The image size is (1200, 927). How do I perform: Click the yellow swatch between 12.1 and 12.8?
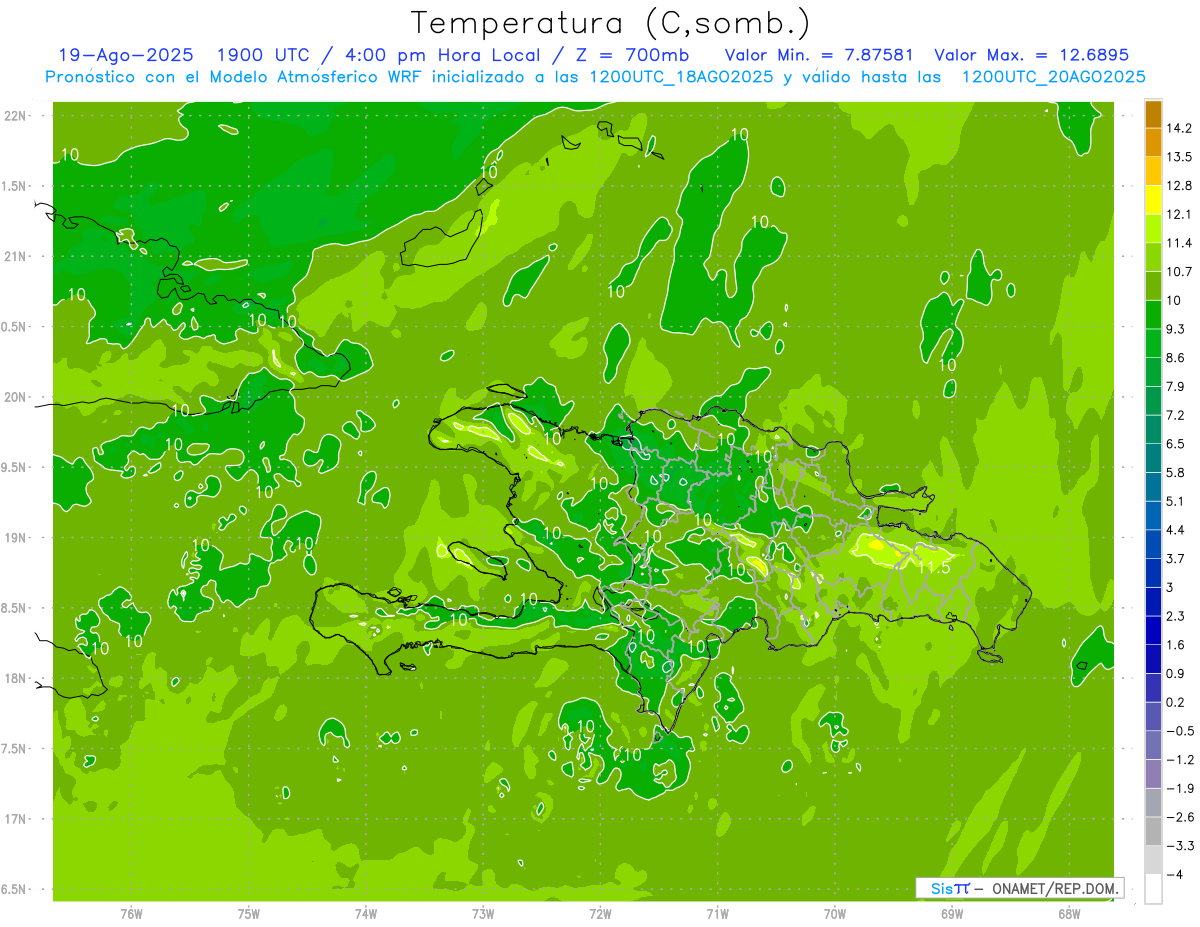tap(1153, 200)
